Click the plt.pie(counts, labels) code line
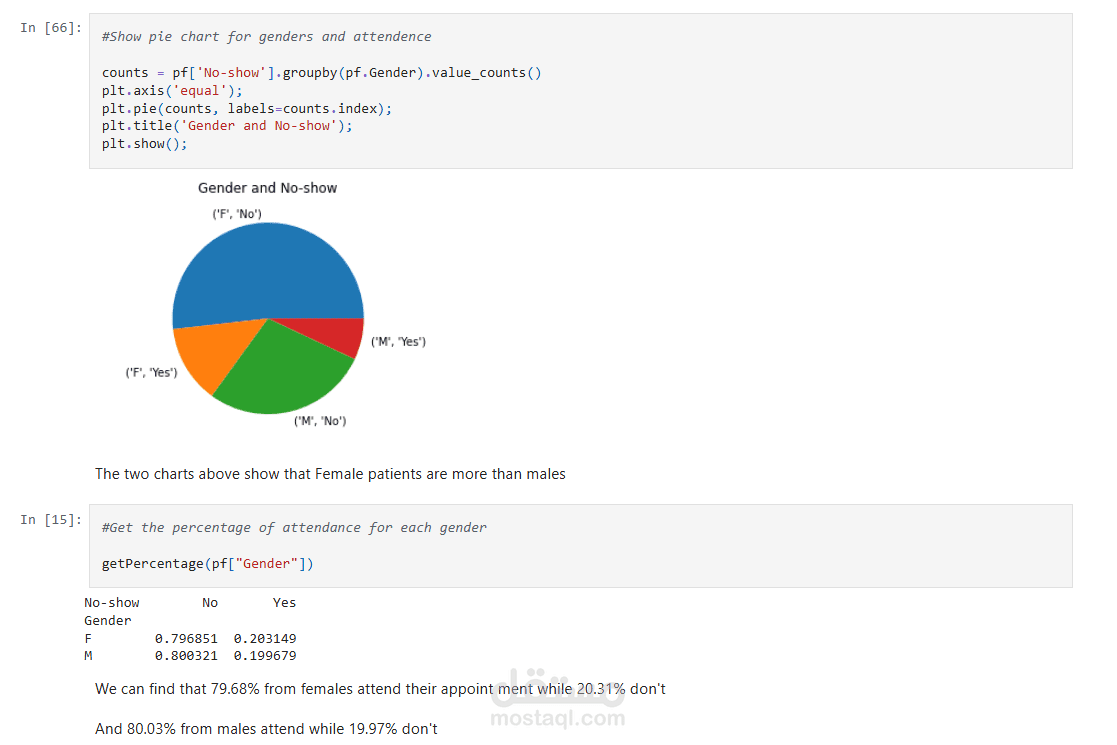The height and width of the screenshot is (745, 1117). [246, 108]
